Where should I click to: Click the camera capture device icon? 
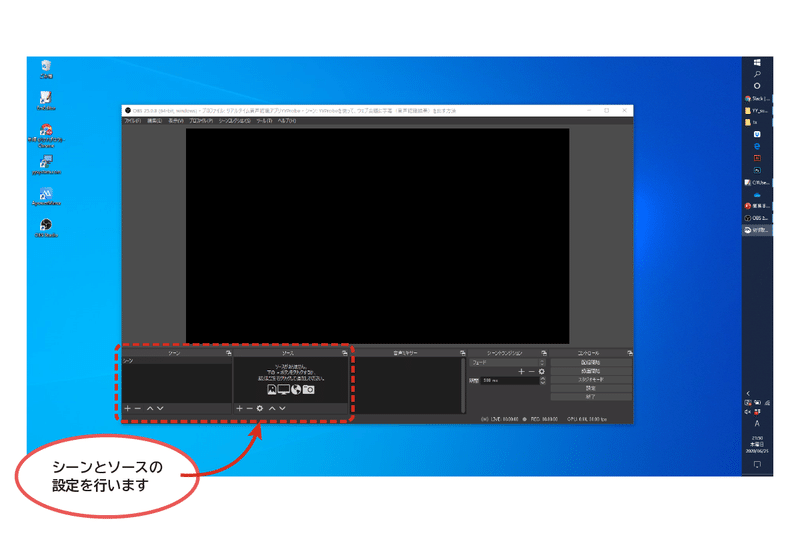tap(309, 390)
